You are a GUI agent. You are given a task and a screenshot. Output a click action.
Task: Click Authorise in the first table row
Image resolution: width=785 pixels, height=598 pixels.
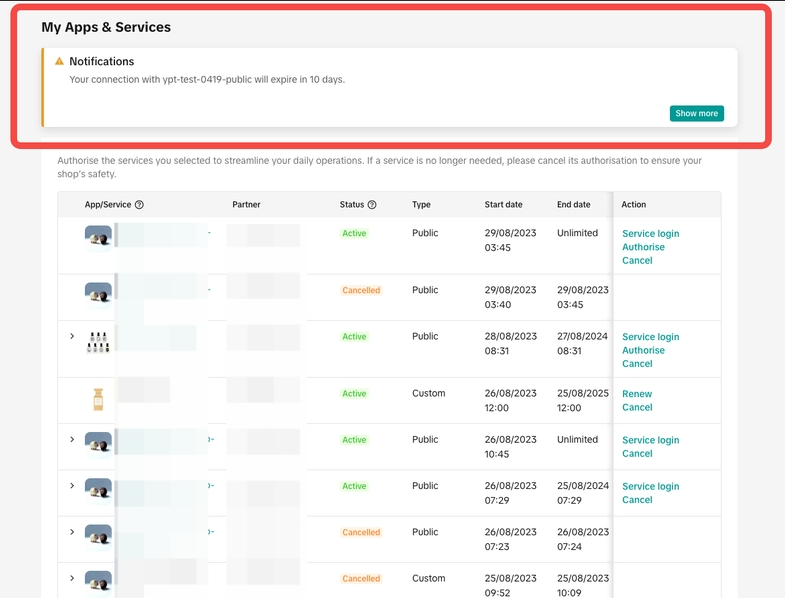(643, 247)
